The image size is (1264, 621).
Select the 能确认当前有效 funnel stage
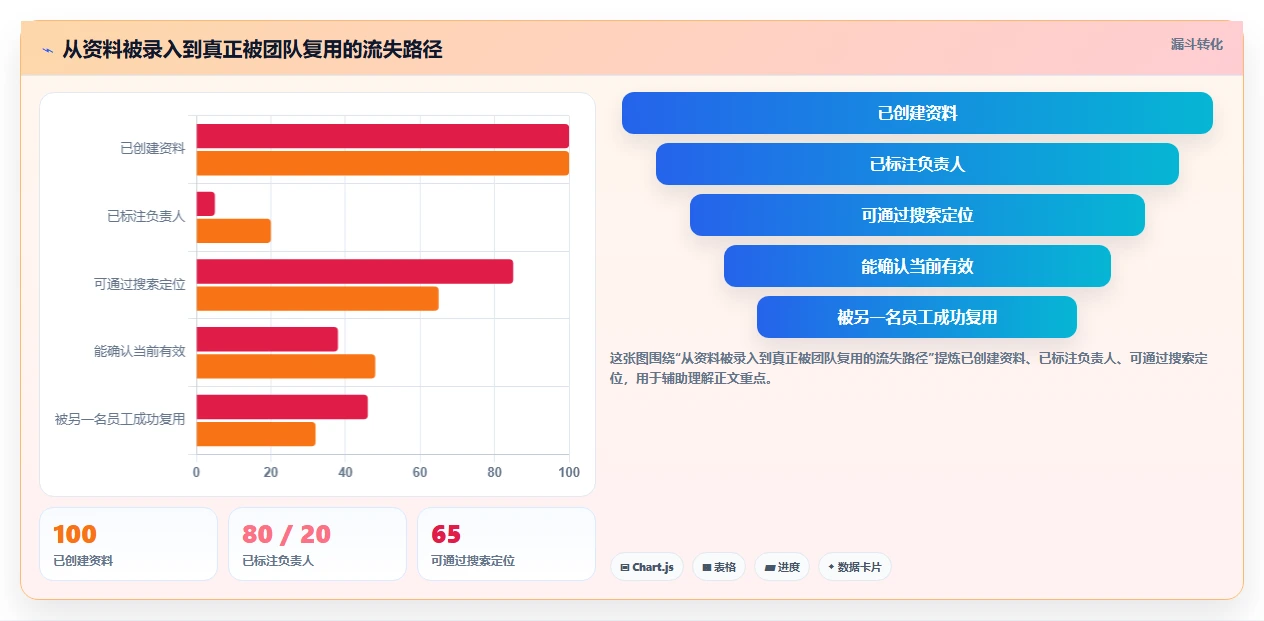917,266
